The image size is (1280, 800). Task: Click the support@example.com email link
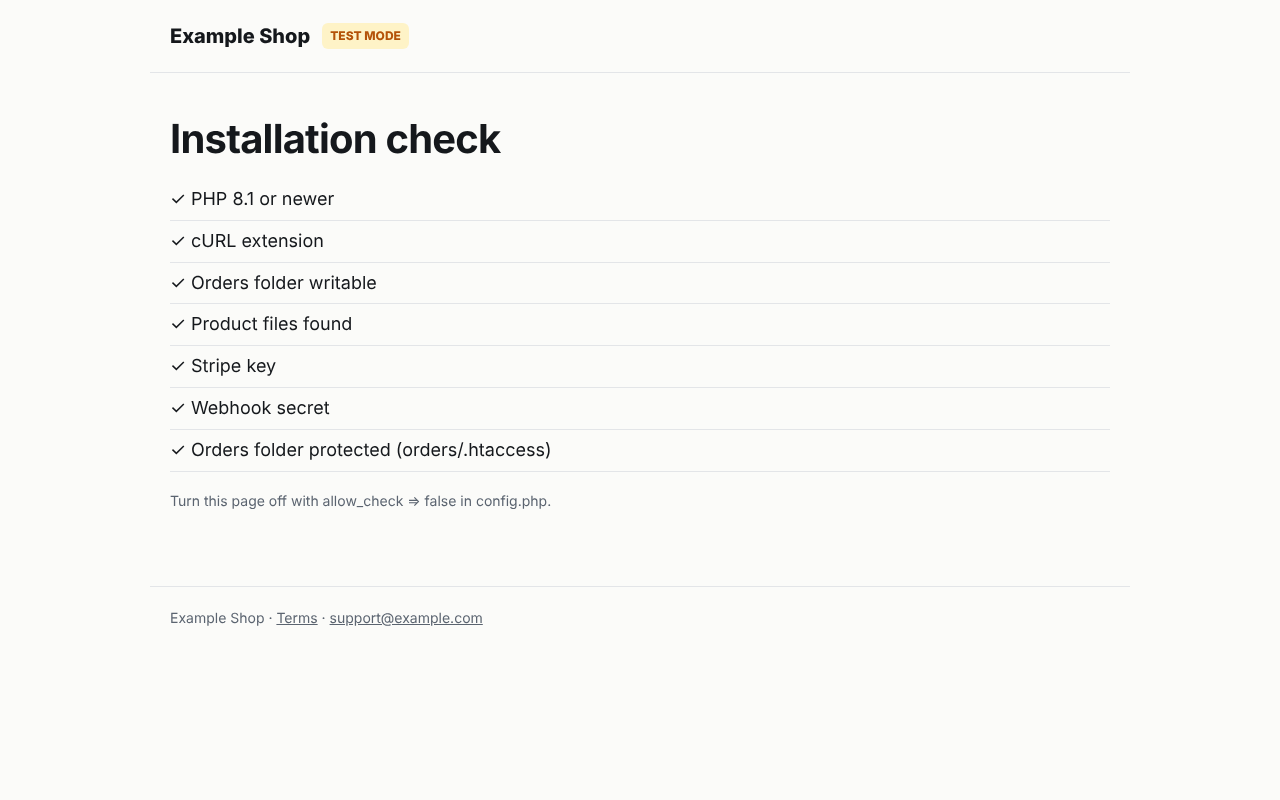point(406,618)
